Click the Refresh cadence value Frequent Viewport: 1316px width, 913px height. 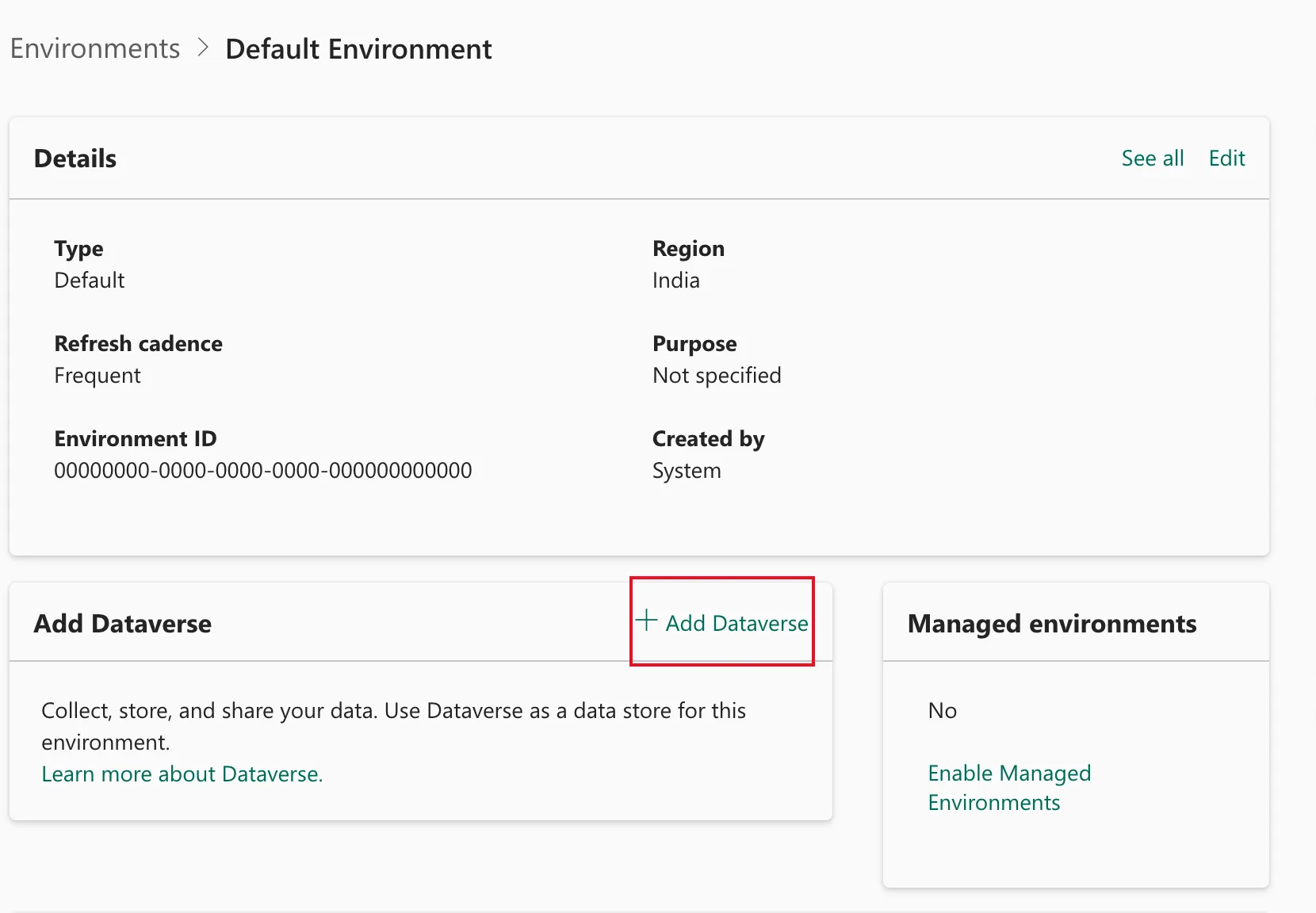pyautogui.click(x=98, y=376)
